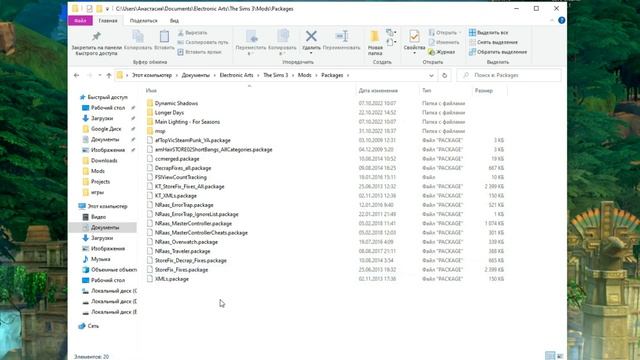640x360 pixels.
Task: Click The Sims 3 breadcrumb segment
Action: coord(276,75)
